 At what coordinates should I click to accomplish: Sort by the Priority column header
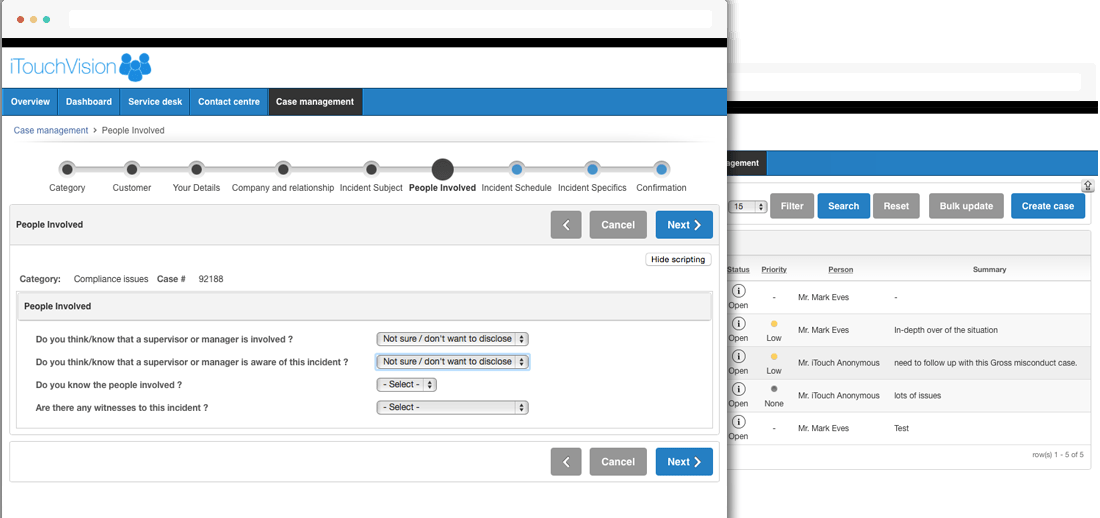click(774, 270)
